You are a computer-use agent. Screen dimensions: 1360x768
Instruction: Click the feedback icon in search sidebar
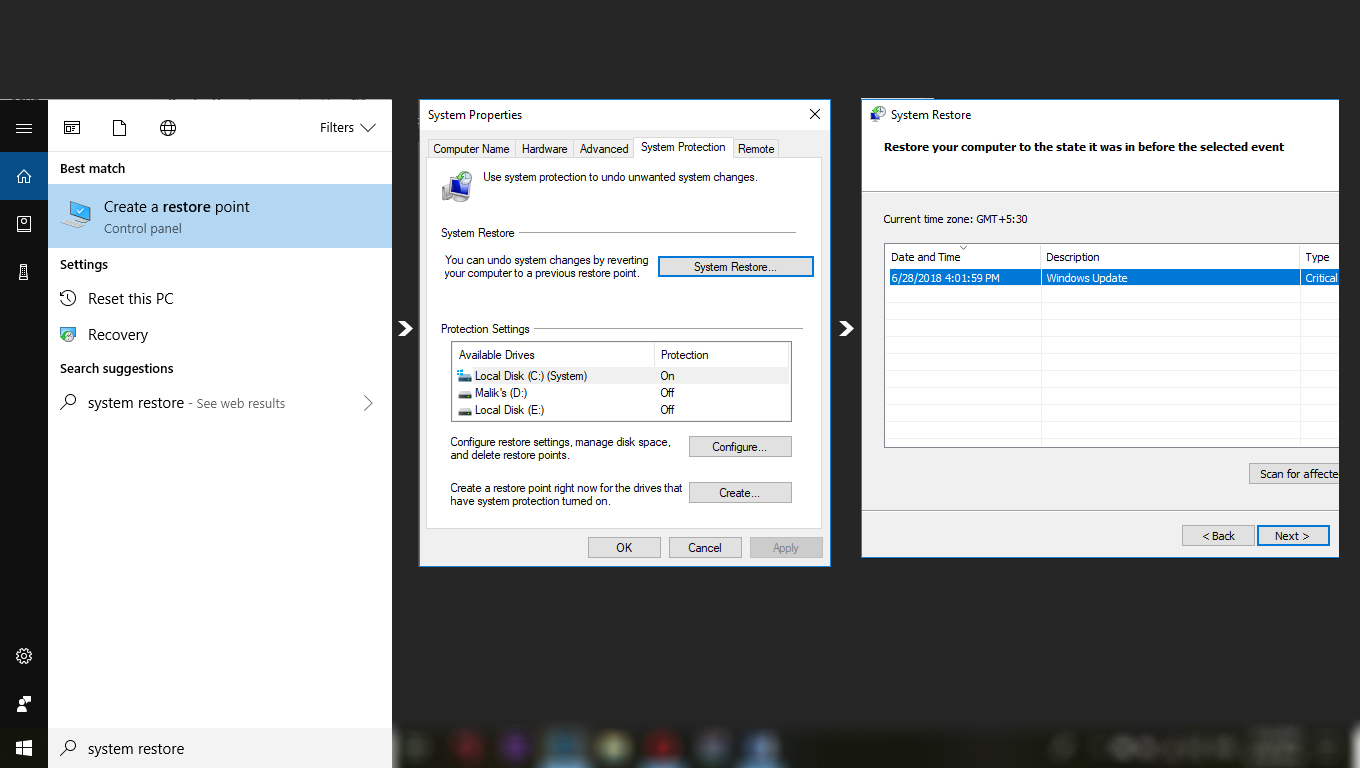pyautogui.click(x=24, y=704)
